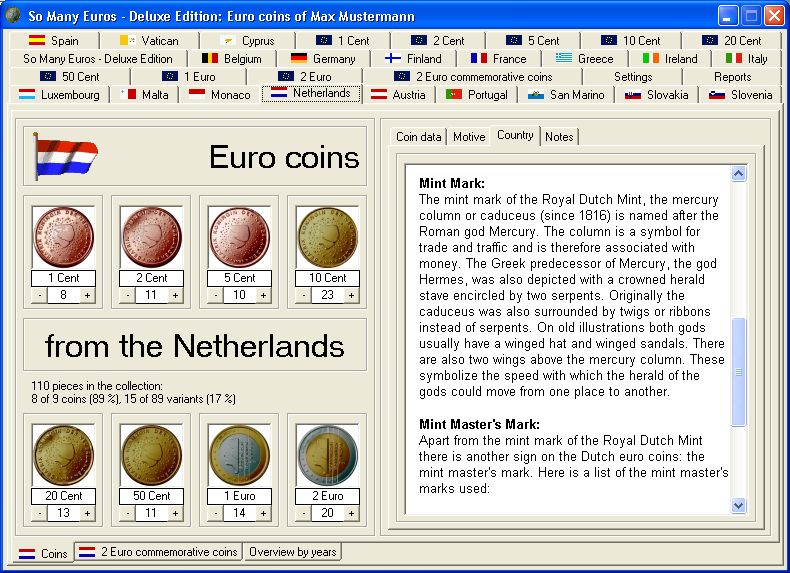Open the 1 Euro denomination tab
The image size is (790, 573).
click(188, 77)
